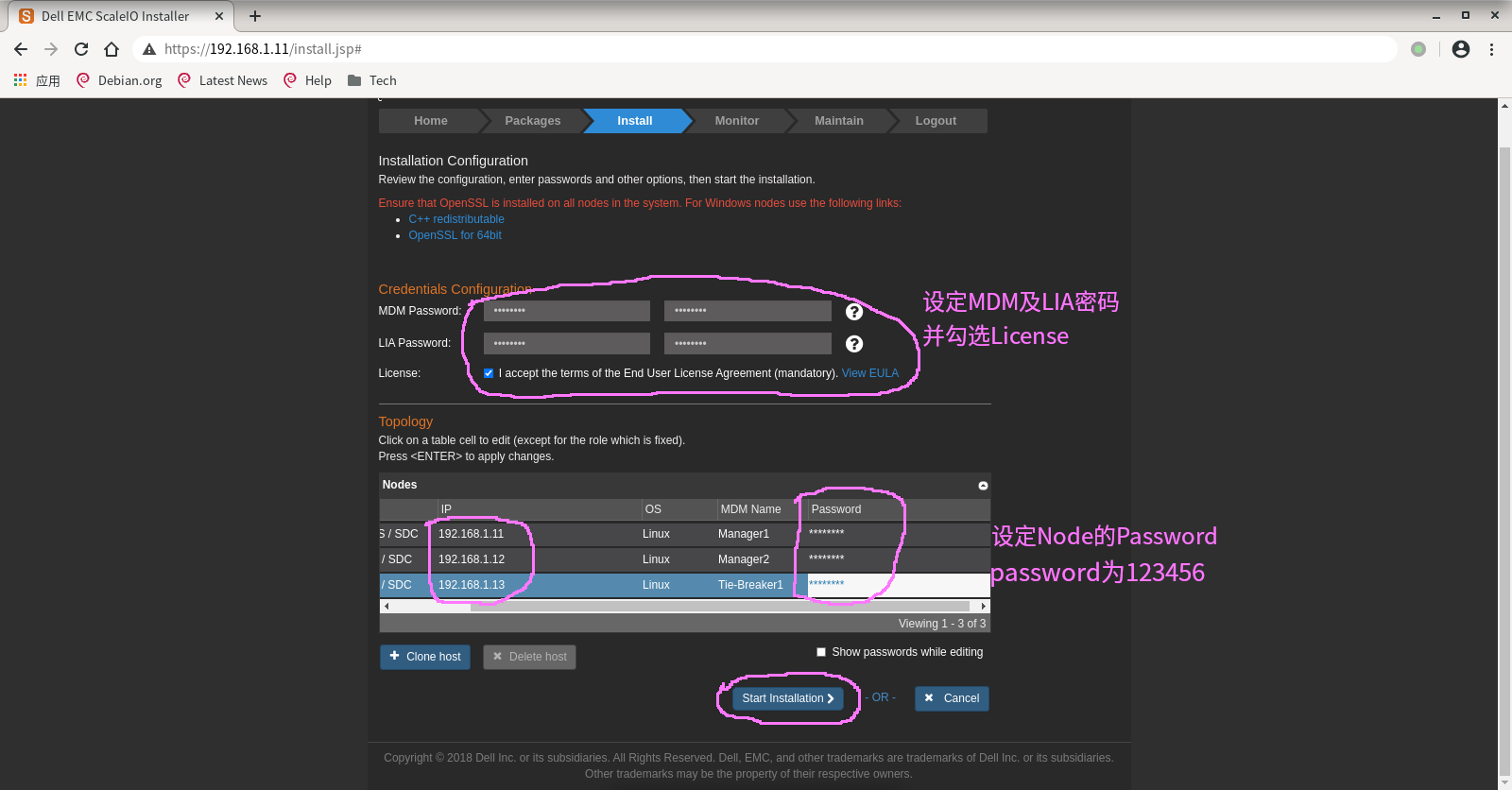Screen dimensions: 1512x790
Task: Go to the Home step
Action: click(x=431, y=121)
